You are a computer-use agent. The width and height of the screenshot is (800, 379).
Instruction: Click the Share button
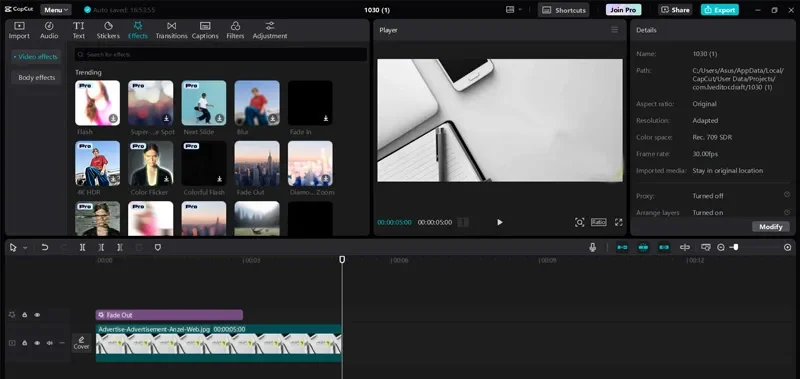pos(675,10)
